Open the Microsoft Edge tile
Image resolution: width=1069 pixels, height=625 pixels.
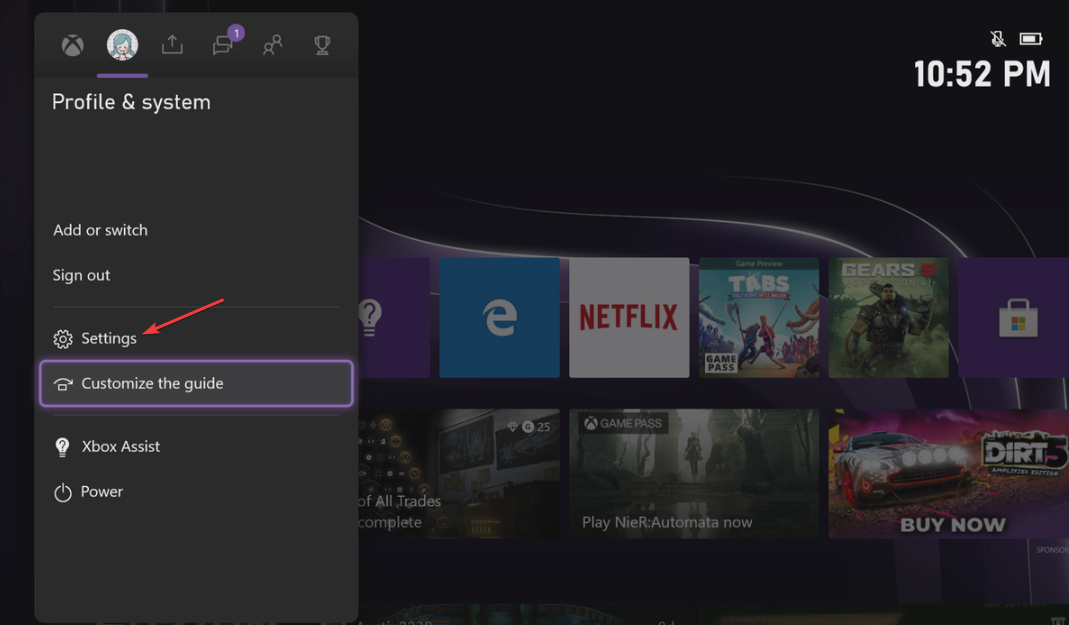pos(500,318)
